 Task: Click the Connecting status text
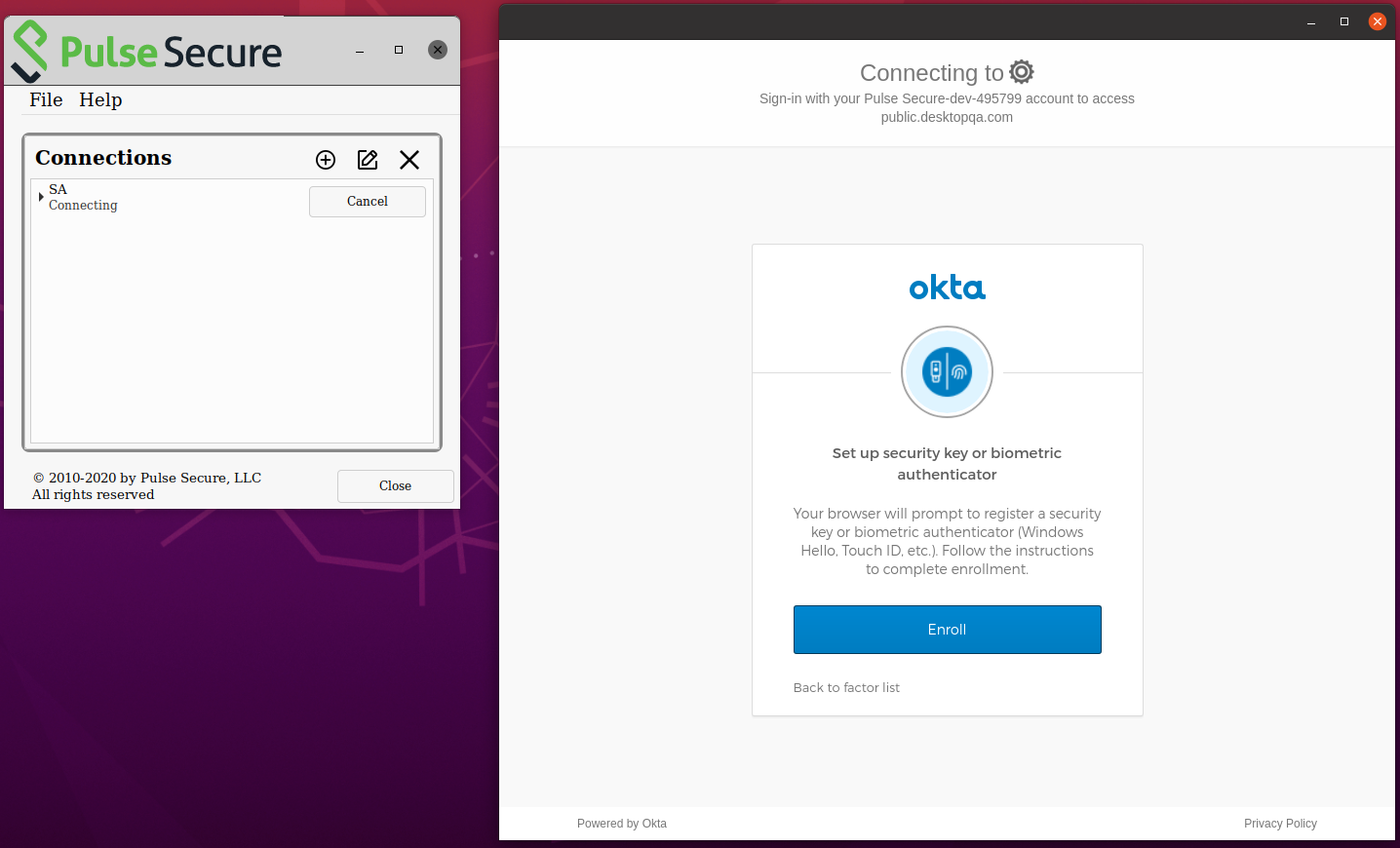[83, 205]
